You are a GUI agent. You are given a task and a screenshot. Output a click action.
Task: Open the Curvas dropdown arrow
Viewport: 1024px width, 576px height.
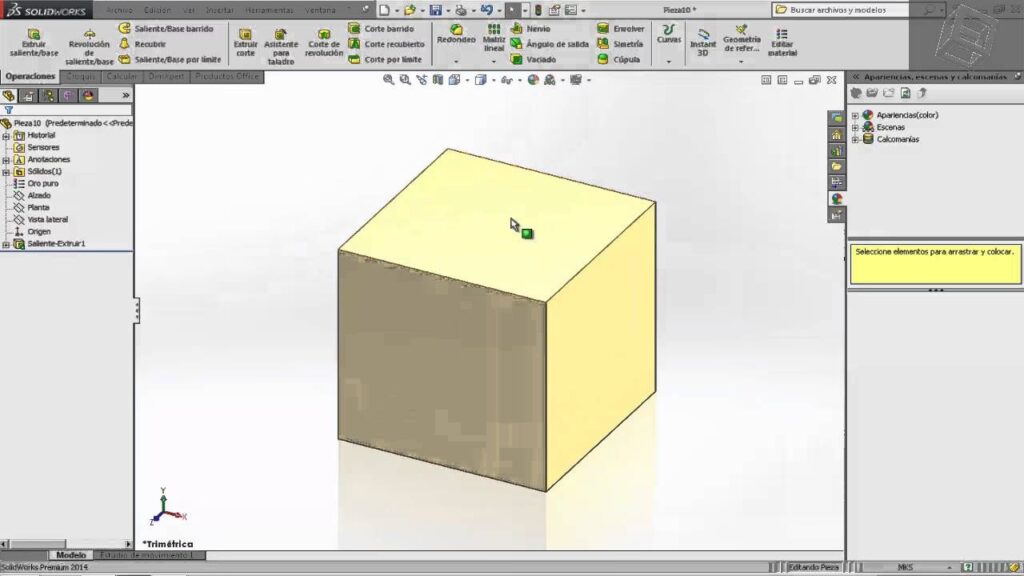[668, 60]
